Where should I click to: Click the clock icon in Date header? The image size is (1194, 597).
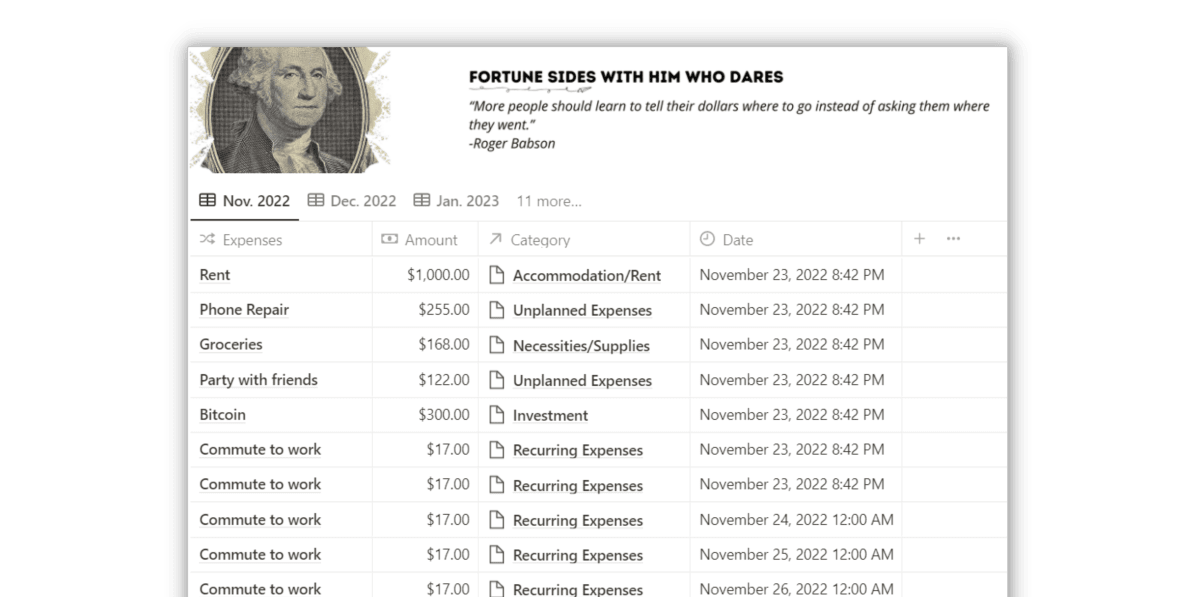pyautogui.click(x=707, y=239)
